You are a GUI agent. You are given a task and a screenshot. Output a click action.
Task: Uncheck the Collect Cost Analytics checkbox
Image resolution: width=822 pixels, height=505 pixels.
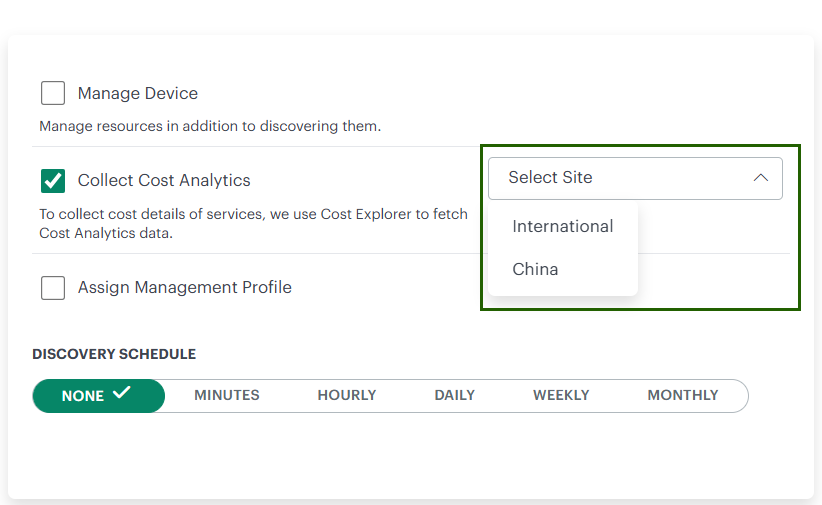click(53, 181)
